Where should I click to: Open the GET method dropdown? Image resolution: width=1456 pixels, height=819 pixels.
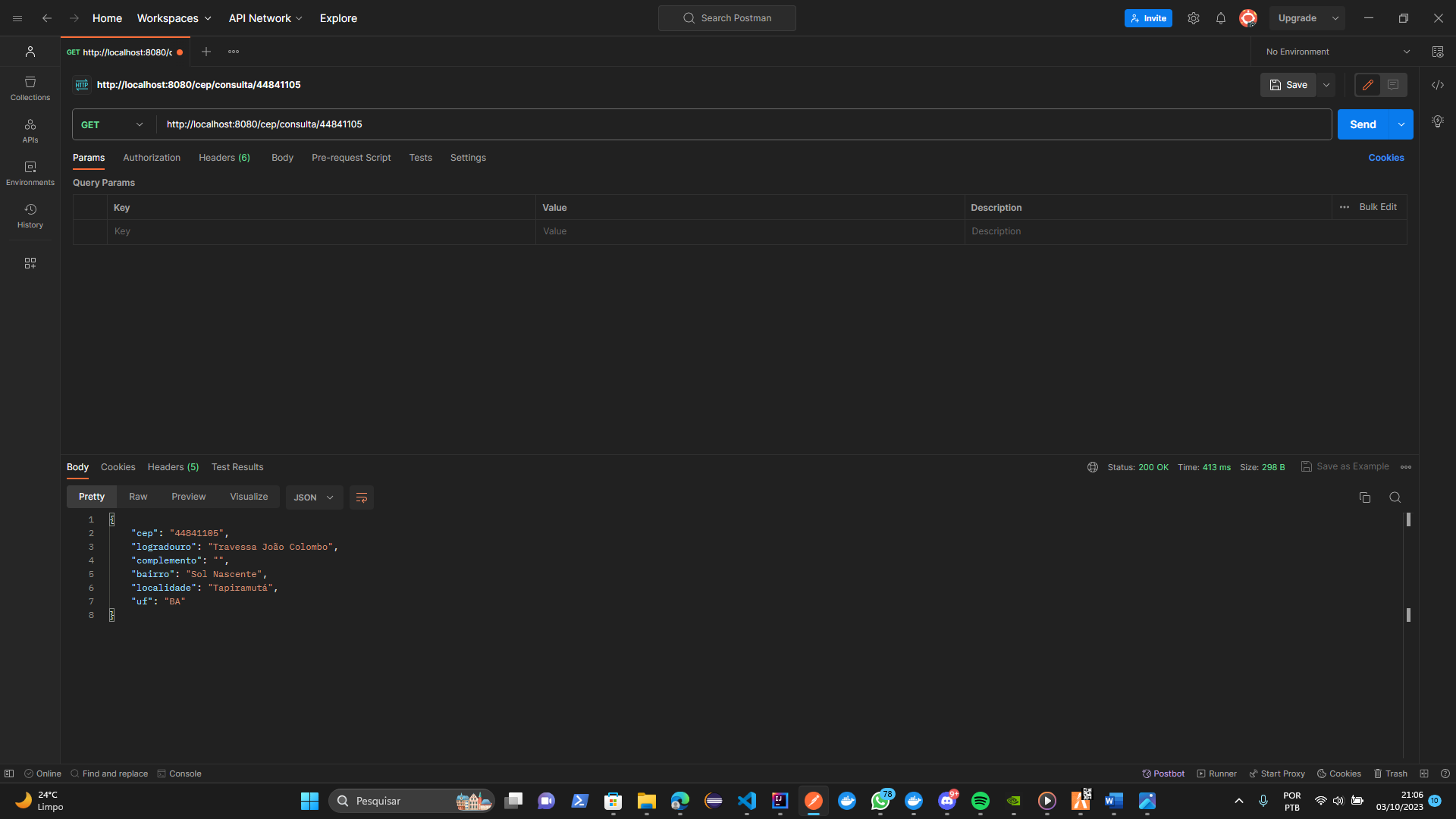click(x=112, y=124)
